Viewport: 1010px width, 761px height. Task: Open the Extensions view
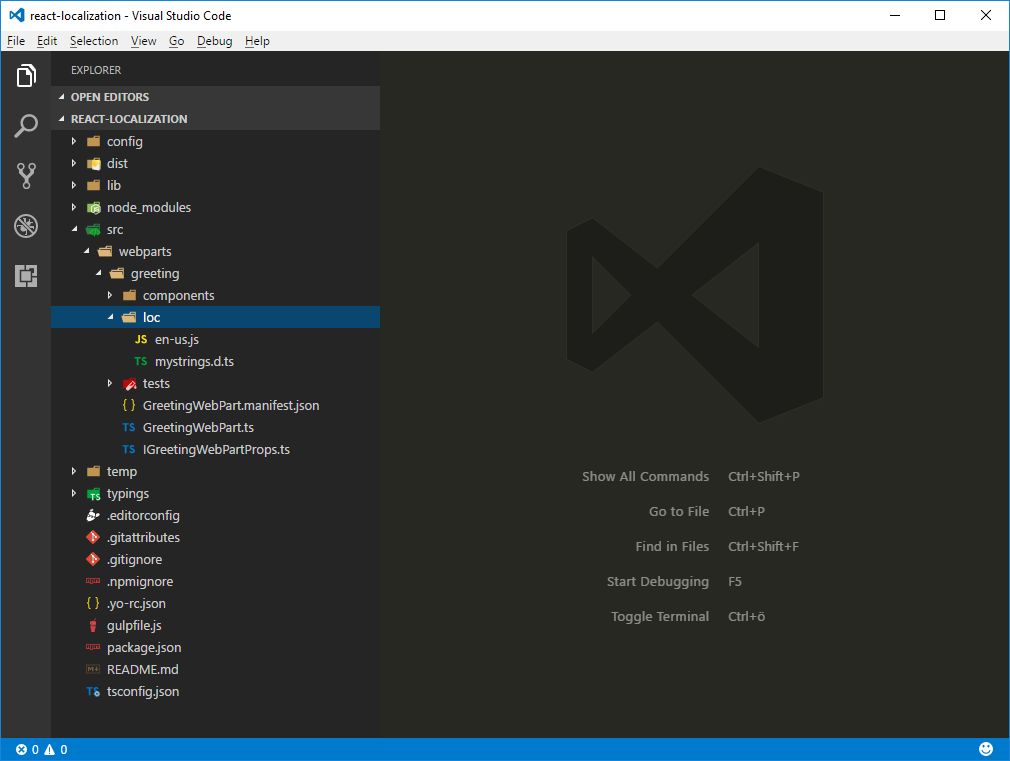26,276
